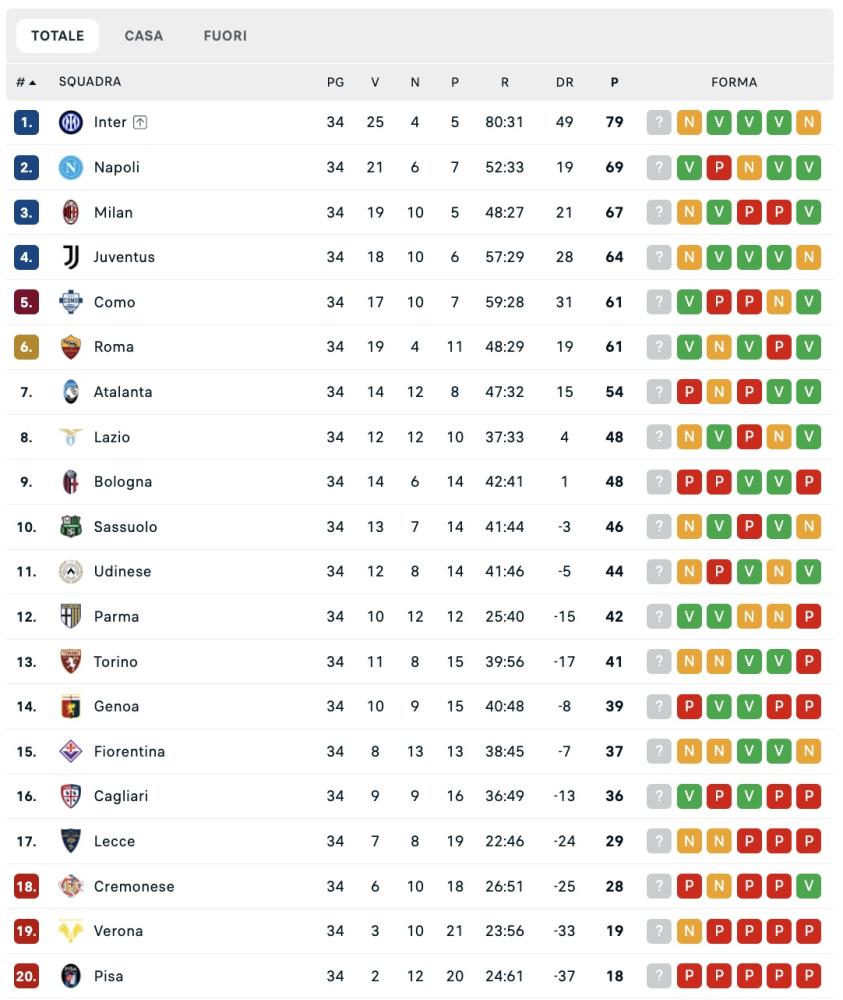The height and width of the screenshot is (1000, 843).
Task: Click the Napoli club crest icon
Action: pyautogui.click(x=70, y=167)
